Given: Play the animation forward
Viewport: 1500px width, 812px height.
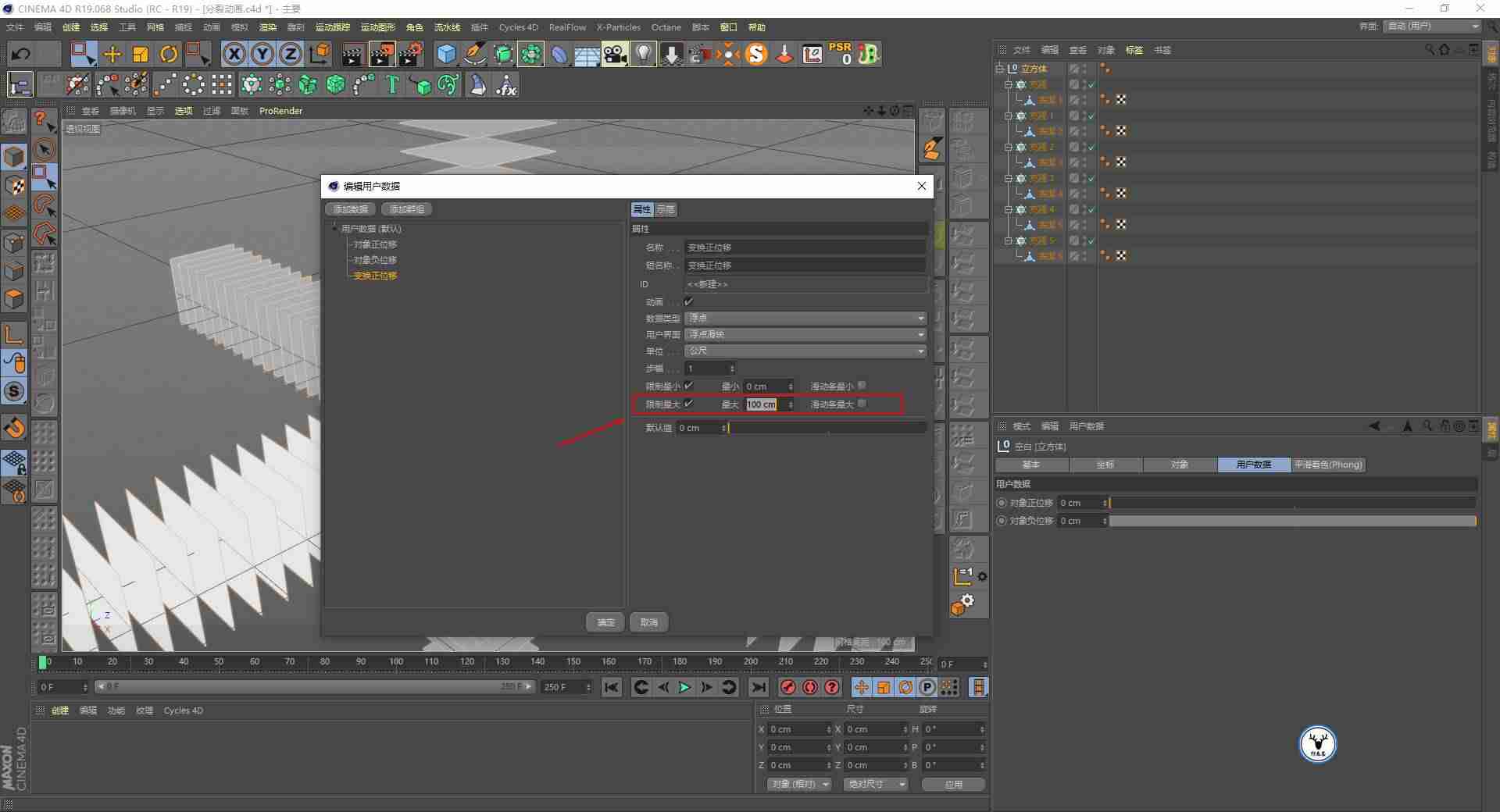Looking at the screenshot, I should [684, 687].
